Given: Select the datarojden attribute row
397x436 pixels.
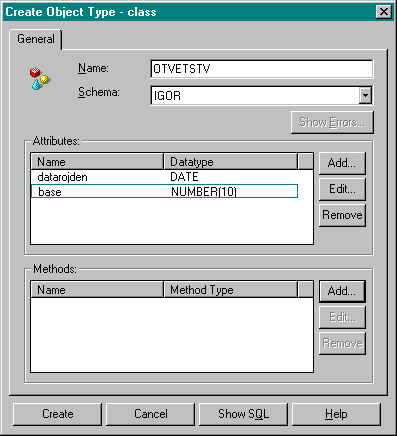Looking at the screenshot, I should pos(164,177).
